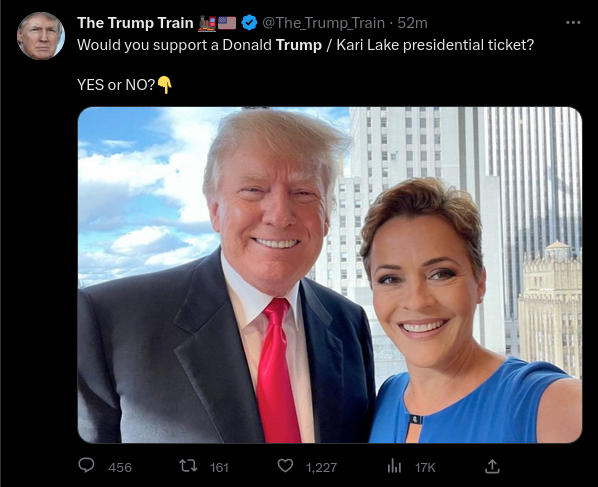
Task: Open the reply speech bubble icon
Action: pyautogui.click(x=86, y=466)
